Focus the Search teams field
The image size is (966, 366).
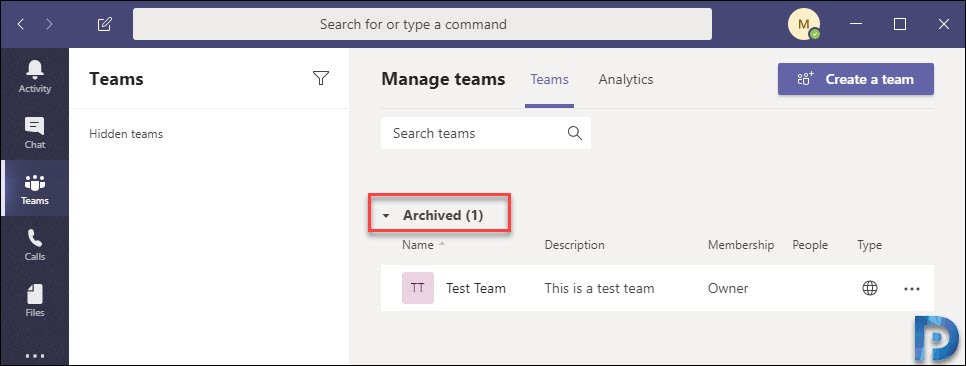click(x=485, y=133)
